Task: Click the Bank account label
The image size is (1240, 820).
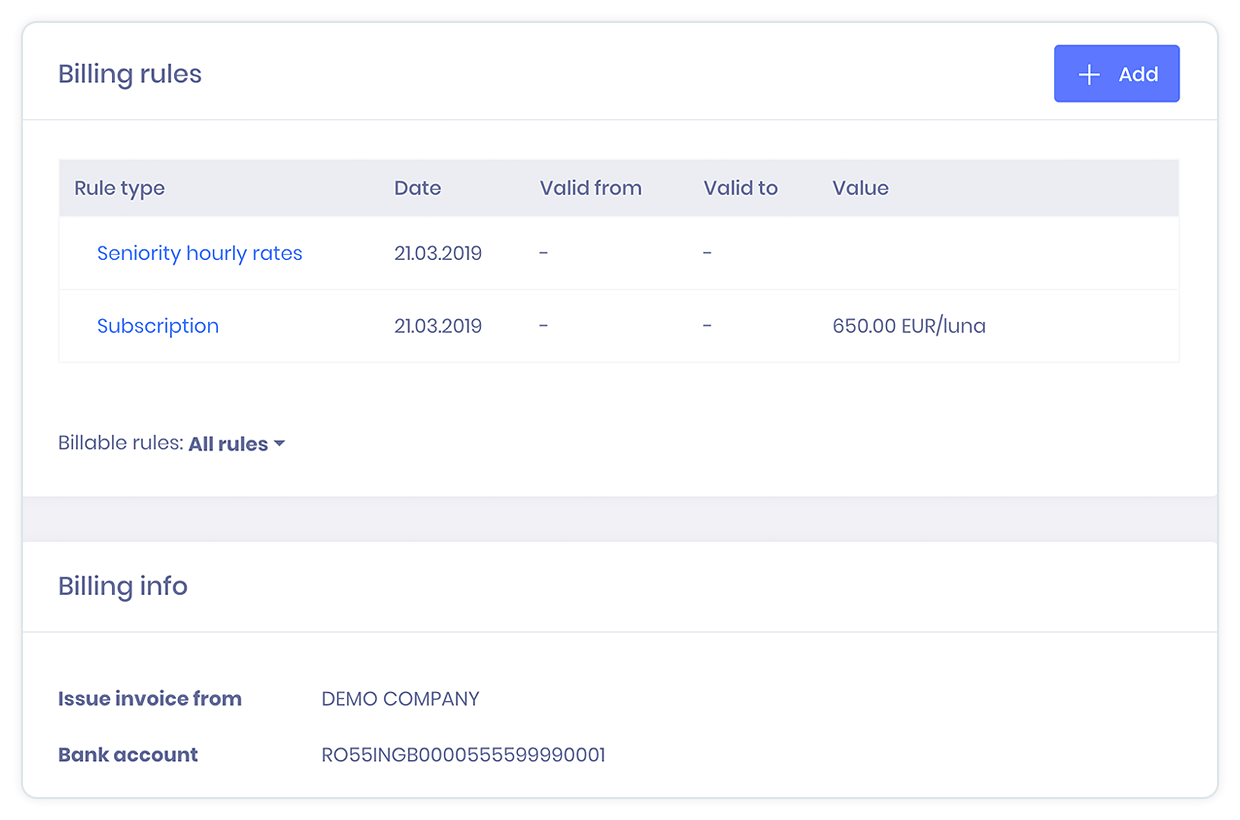Action: [128, 755]
